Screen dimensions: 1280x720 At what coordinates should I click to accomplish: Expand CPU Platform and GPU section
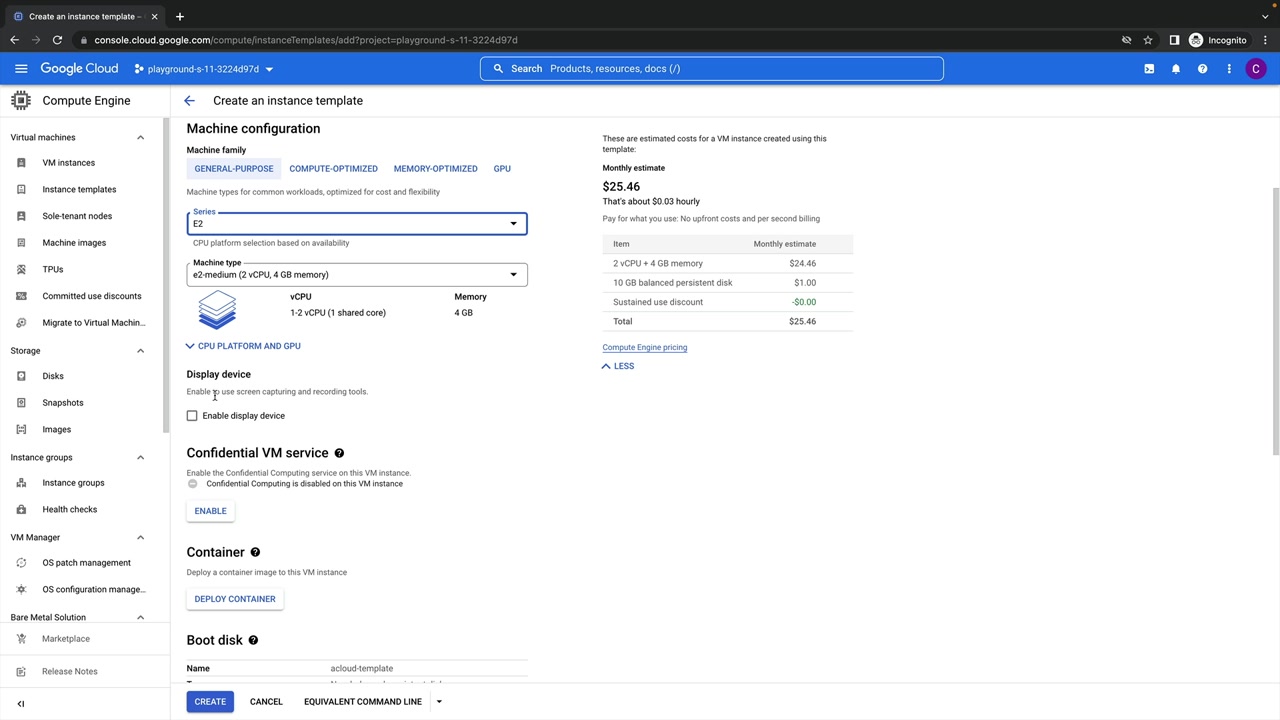click(243, 346)
